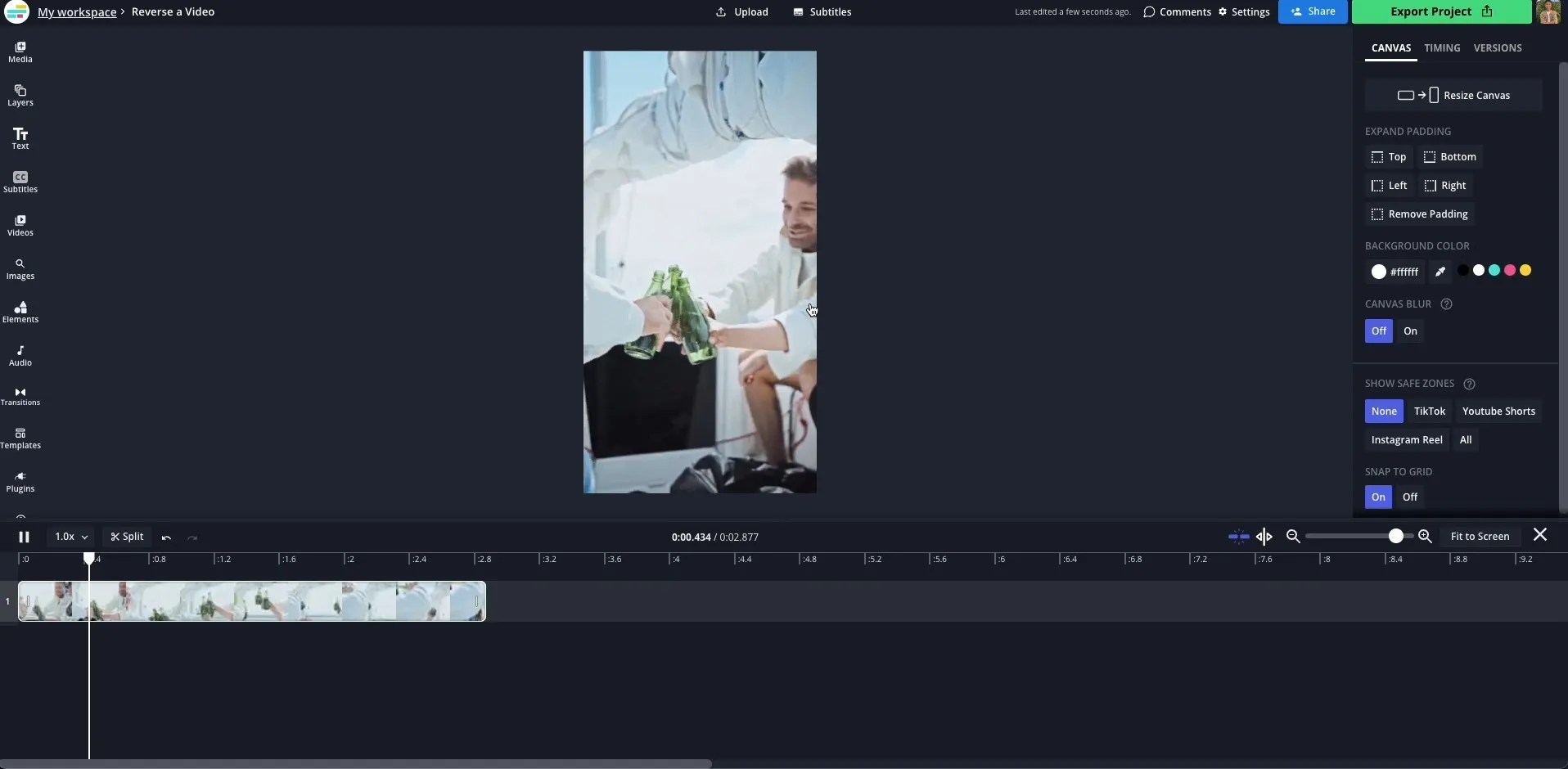
Task: Pause the video playback
Action: coord(23,537)
